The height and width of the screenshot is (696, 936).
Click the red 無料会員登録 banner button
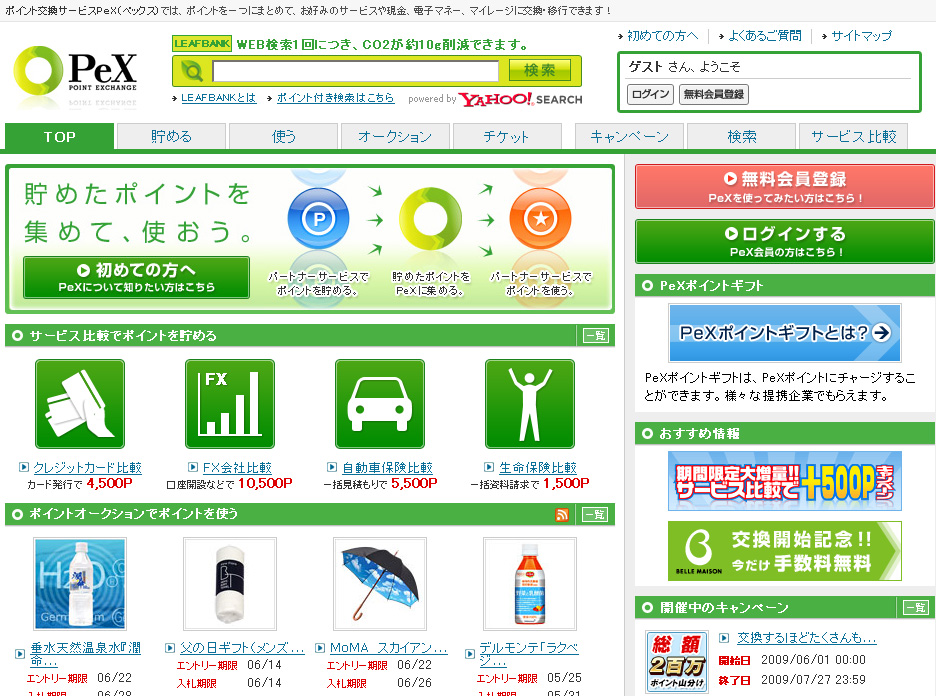click(x=784, y=187)
